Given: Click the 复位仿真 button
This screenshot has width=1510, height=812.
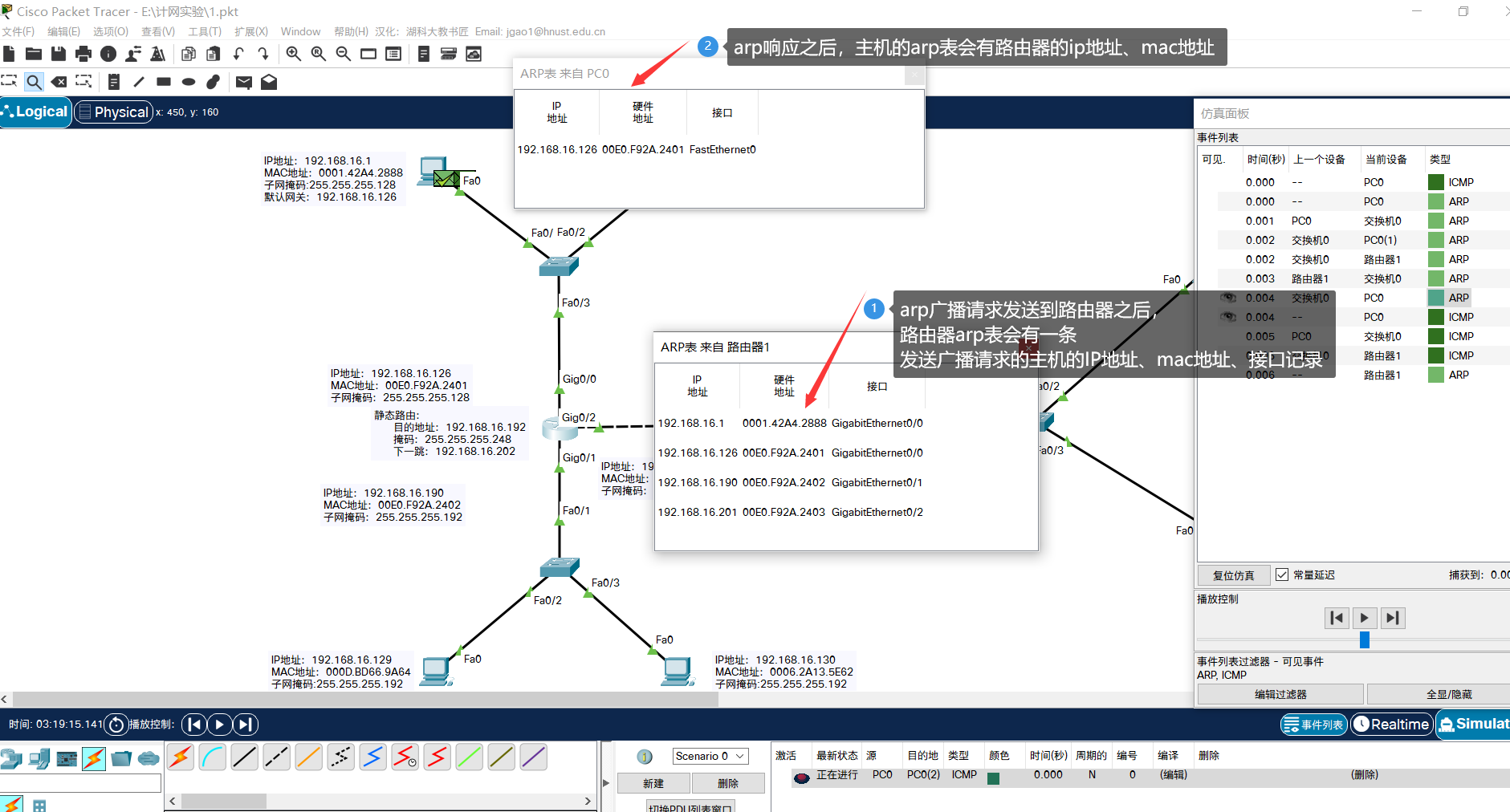Looking at the screenshot, I should 1234,574.
